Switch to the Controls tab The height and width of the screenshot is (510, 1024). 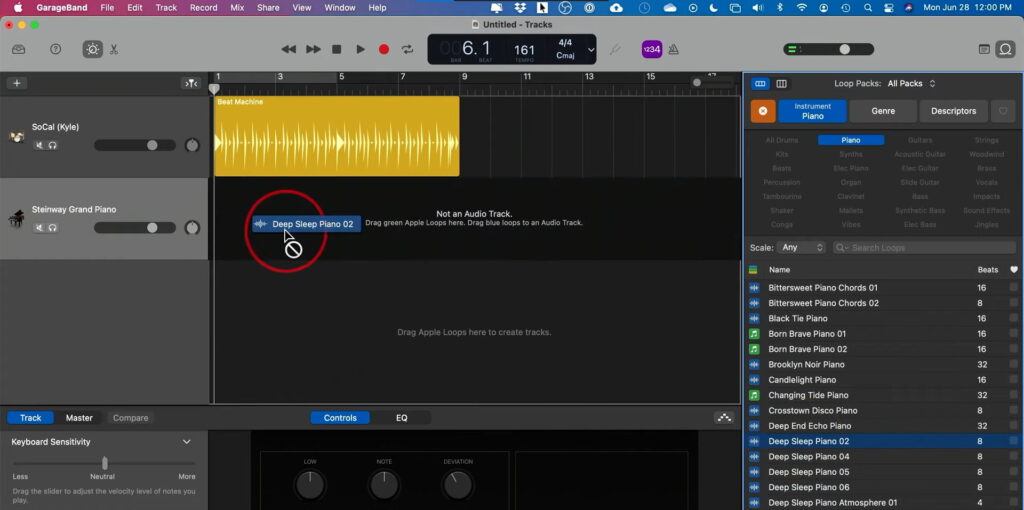pos(340,418)
